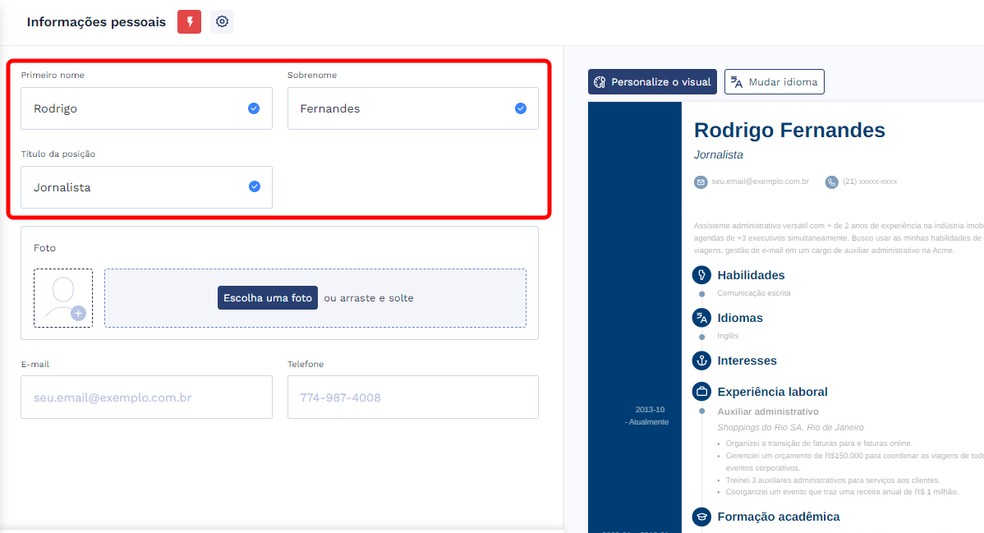Screen dimensions: 984x533
Task: Click the Idiomas heading in the preview
Action: [740, 318]
